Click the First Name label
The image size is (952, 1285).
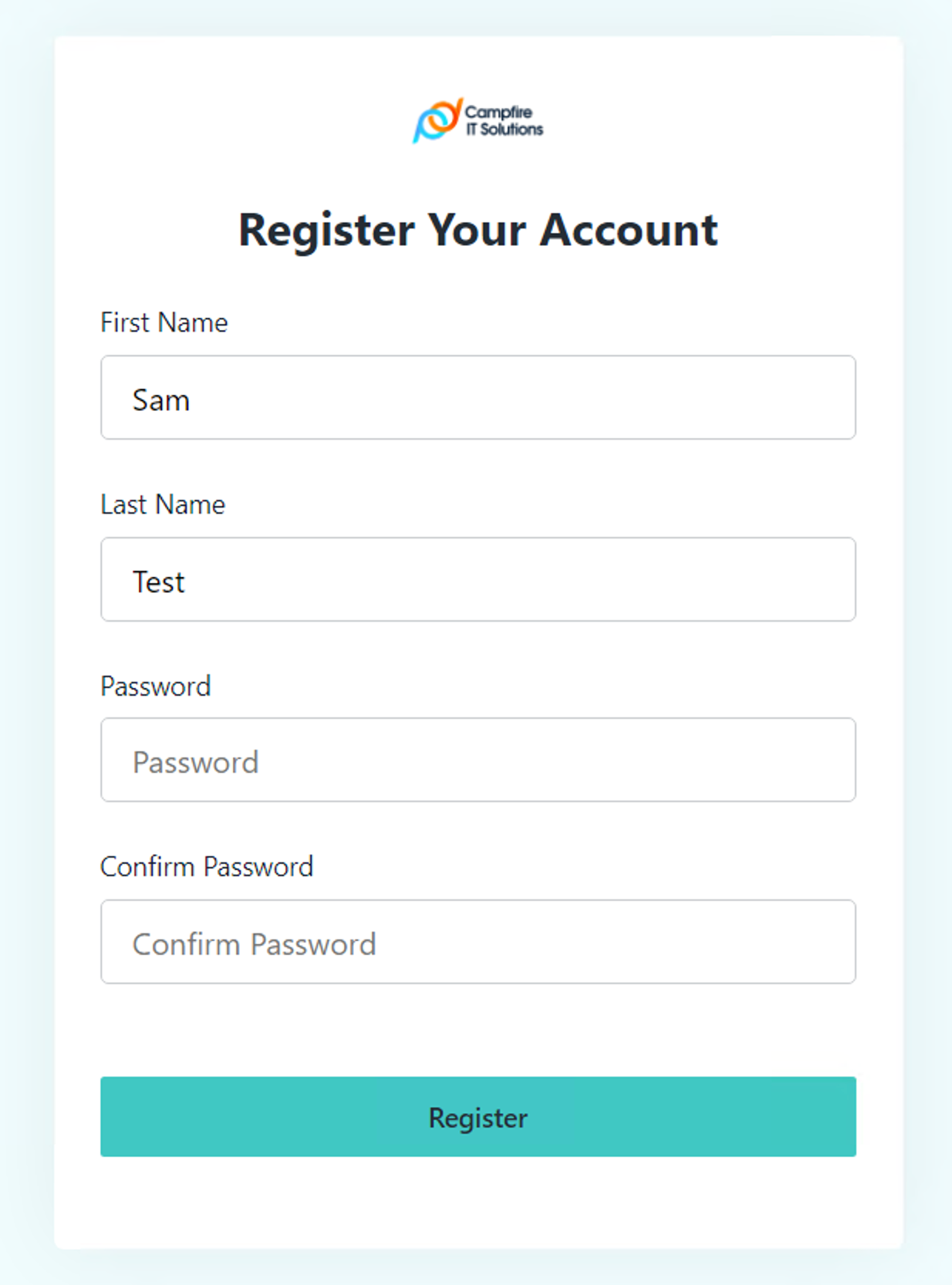(164, 322)
